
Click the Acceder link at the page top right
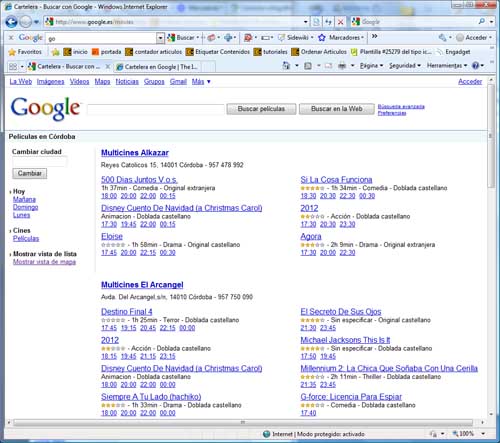point(470,81)
